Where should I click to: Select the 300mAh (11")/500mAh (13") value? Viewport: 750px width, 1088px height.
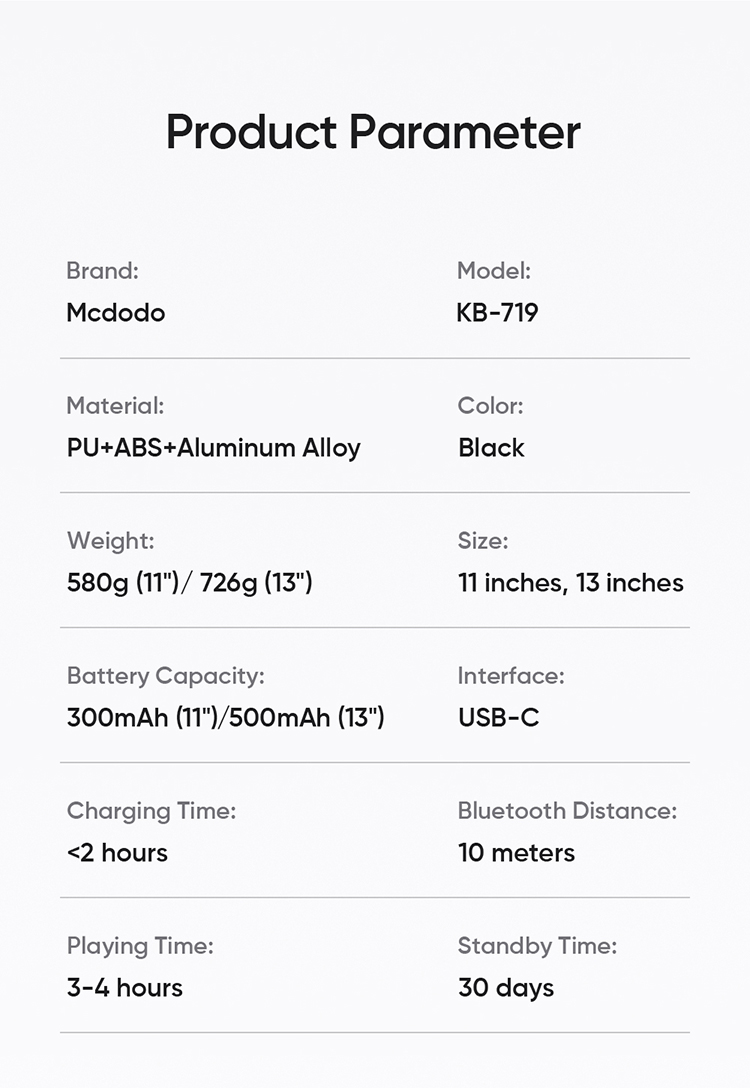coord(225,718)
